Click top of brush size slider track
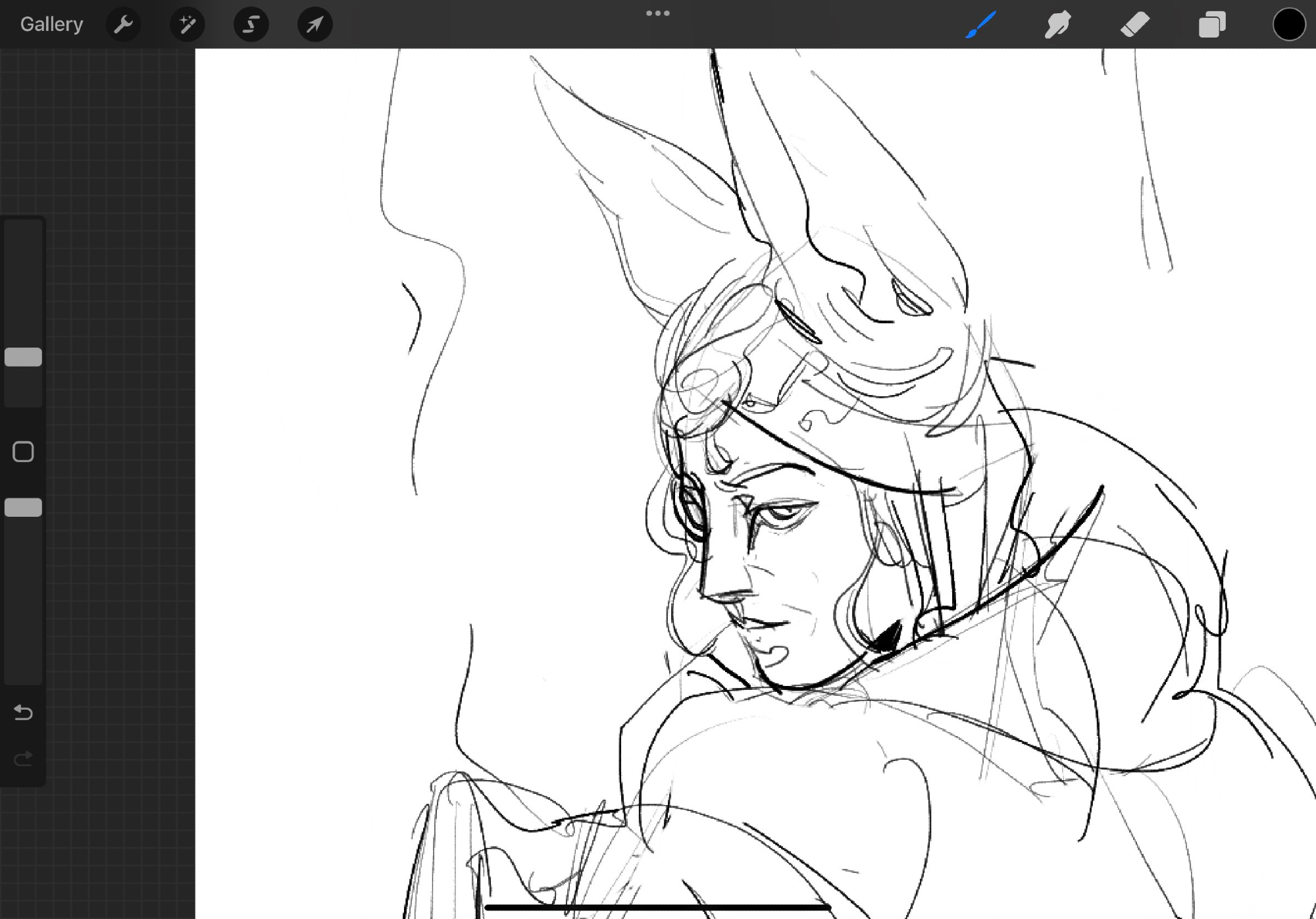 (24, 230)
